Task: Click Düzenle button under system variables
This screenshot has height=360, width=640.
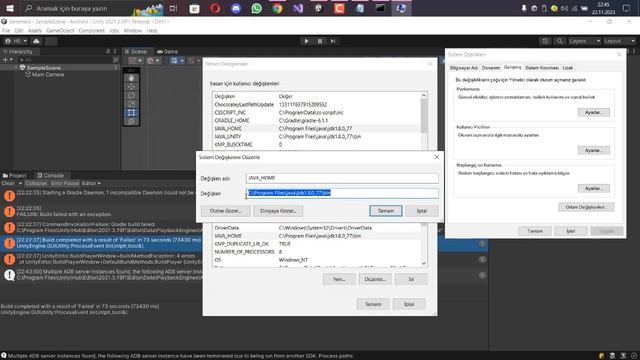Action: point(375,279)
